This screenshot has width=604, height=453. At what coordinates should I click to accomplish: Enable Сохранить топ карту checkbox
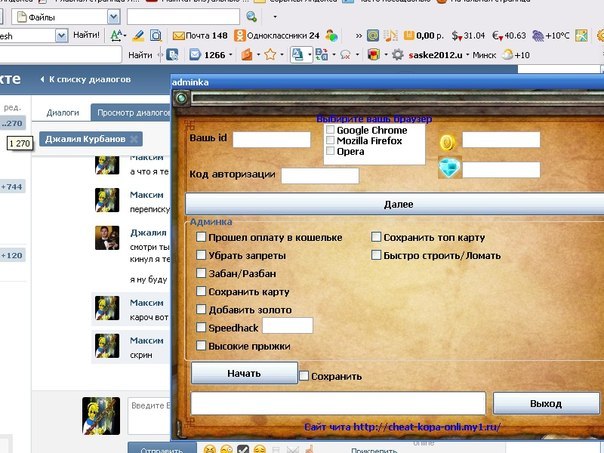tap(376, 237)
